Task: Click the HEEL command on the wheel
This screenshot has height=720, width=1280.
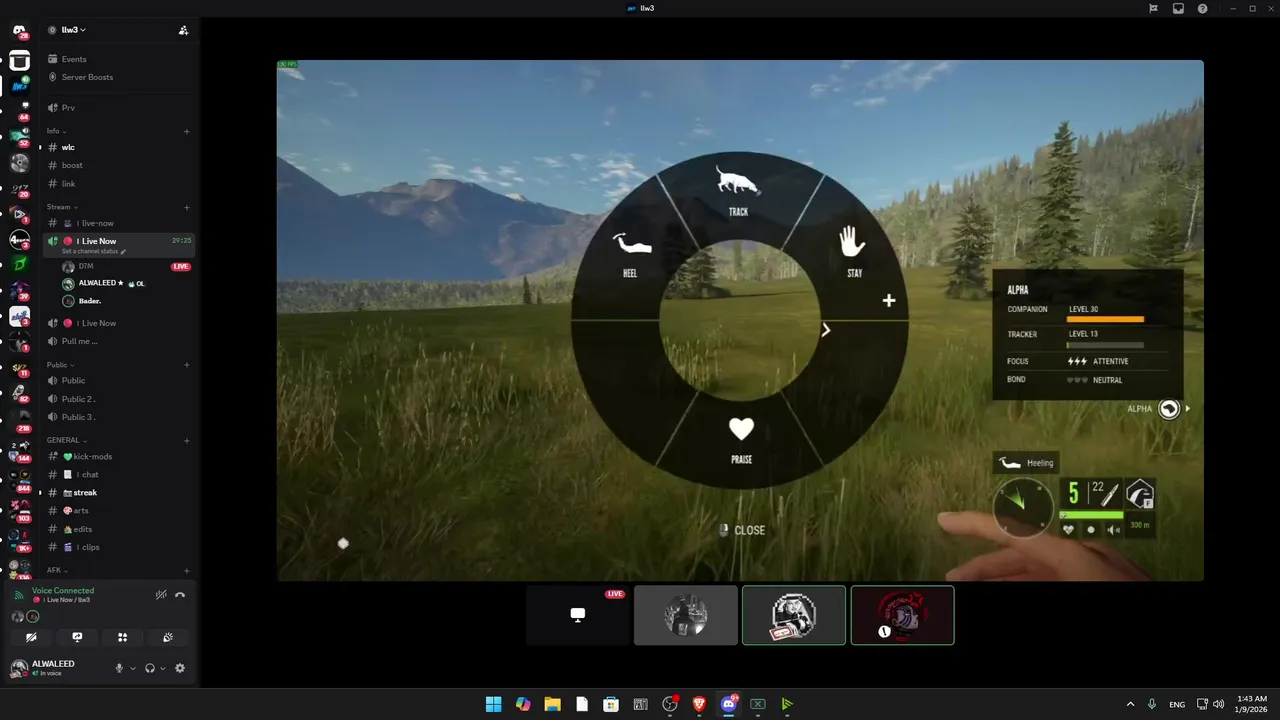Action: click(x=630, y=255)
